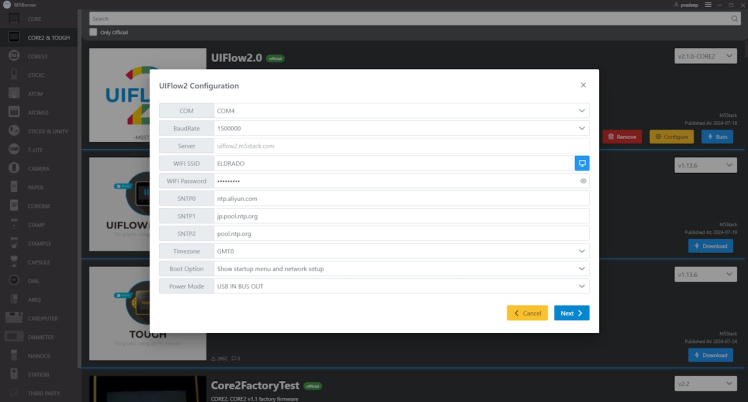Image resolution: width=748 pixels, height=402 pixels.
Task: Select the ATOMS3 device icon
Action: pos(14,112)
